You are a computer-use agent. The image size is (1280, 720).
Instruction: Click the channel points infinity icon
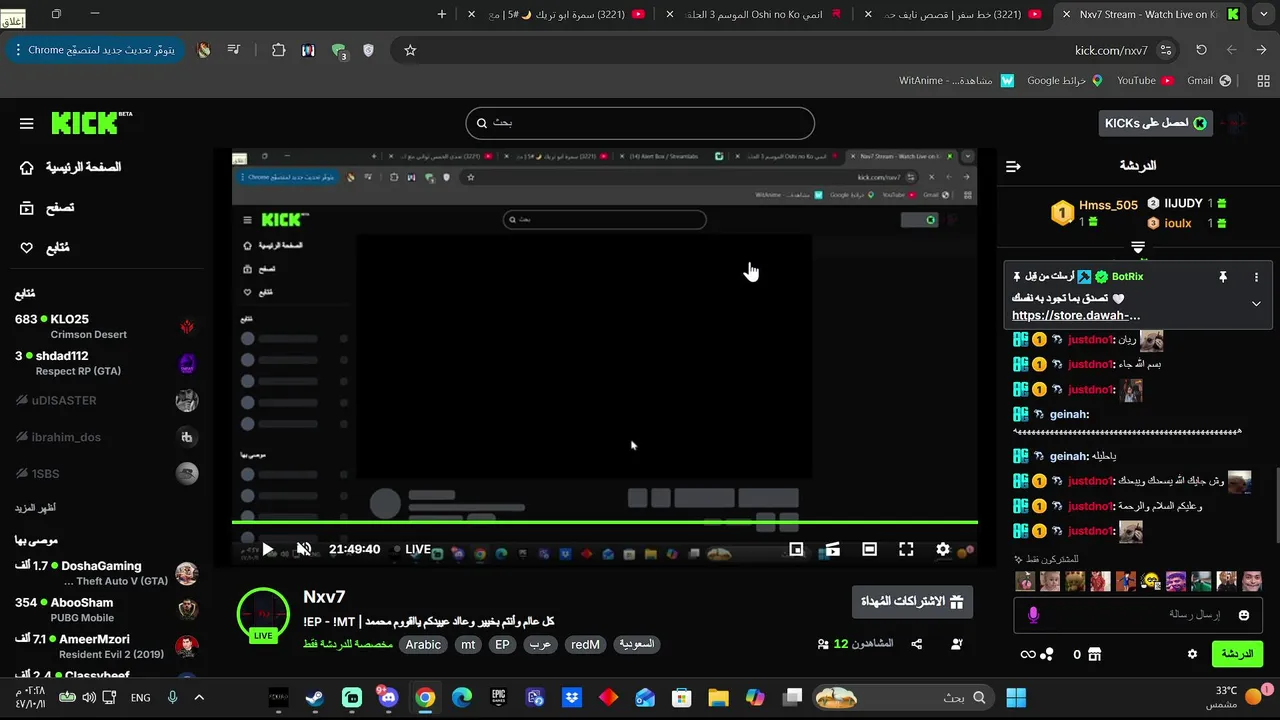click(x=1027, y=654)
